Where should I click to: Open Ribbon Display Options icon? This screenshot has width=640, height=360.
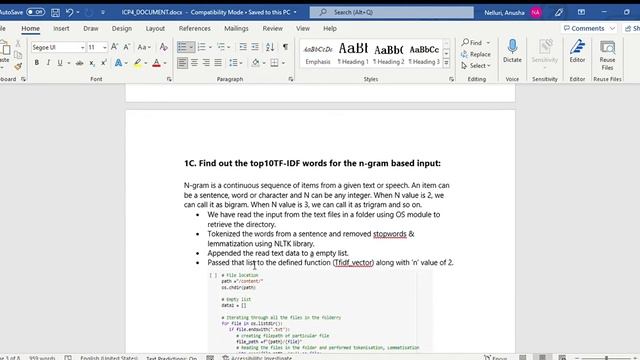(581, 13)
